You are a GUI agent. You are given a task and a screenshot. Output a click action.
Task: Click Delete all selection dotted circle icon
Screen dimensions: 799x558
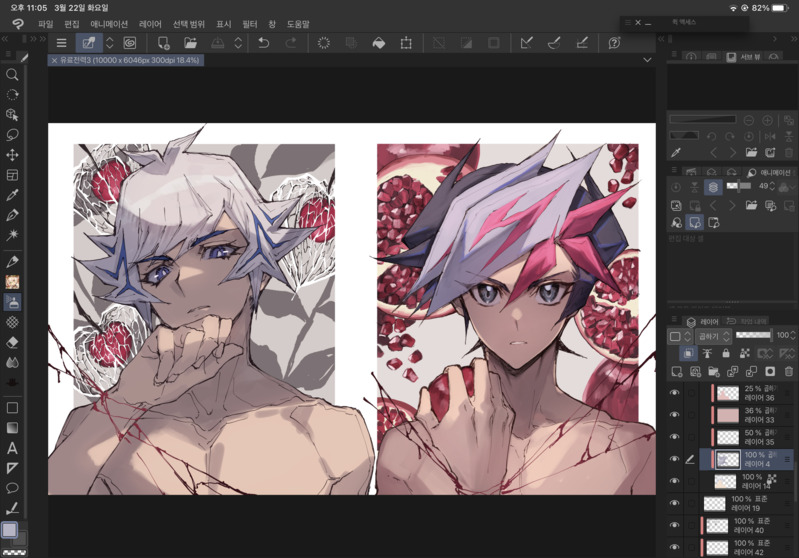(324, 43)
